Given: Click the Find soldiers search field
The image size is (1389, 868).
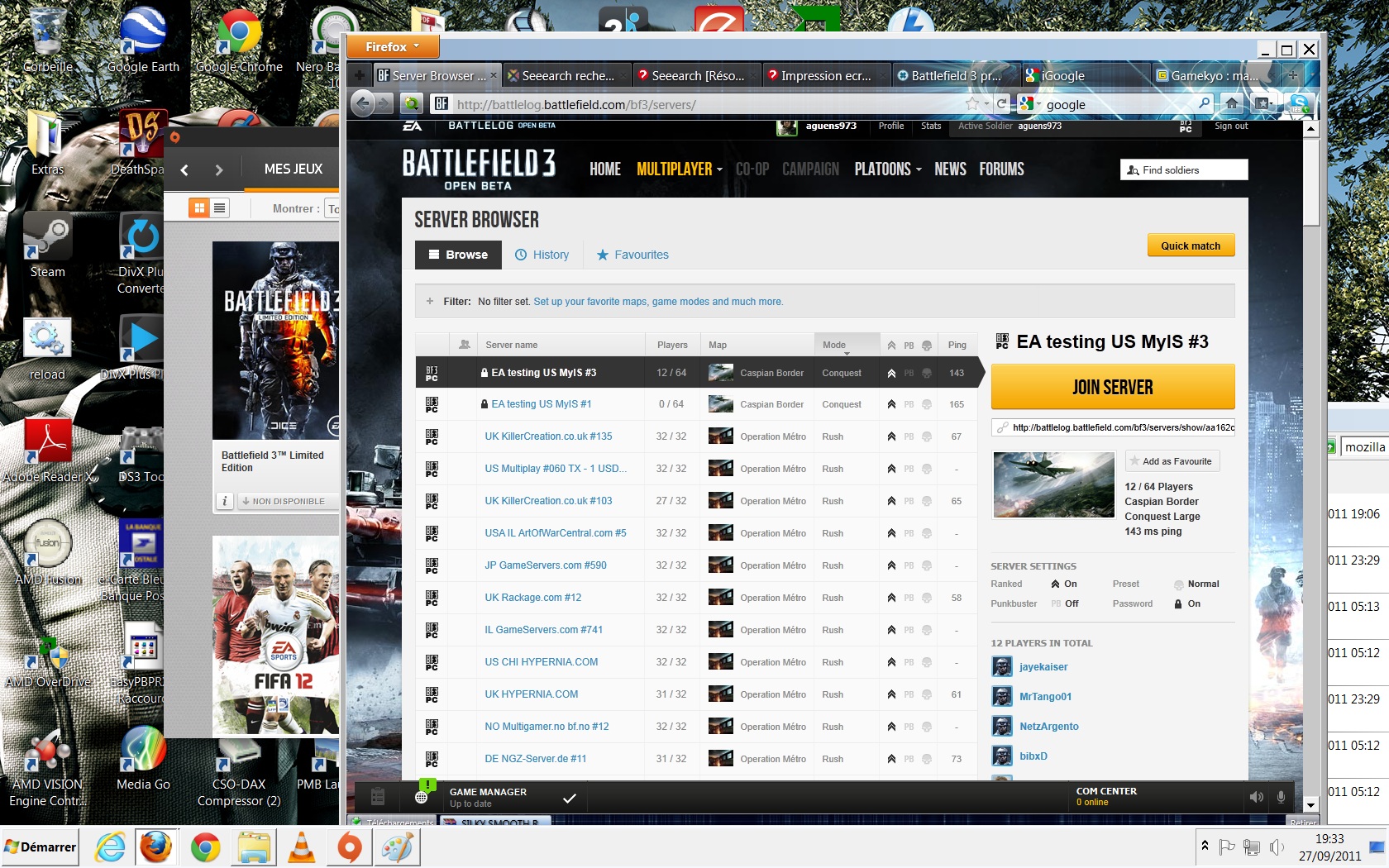Looking at the screenshot, I should pos(1184,170).
